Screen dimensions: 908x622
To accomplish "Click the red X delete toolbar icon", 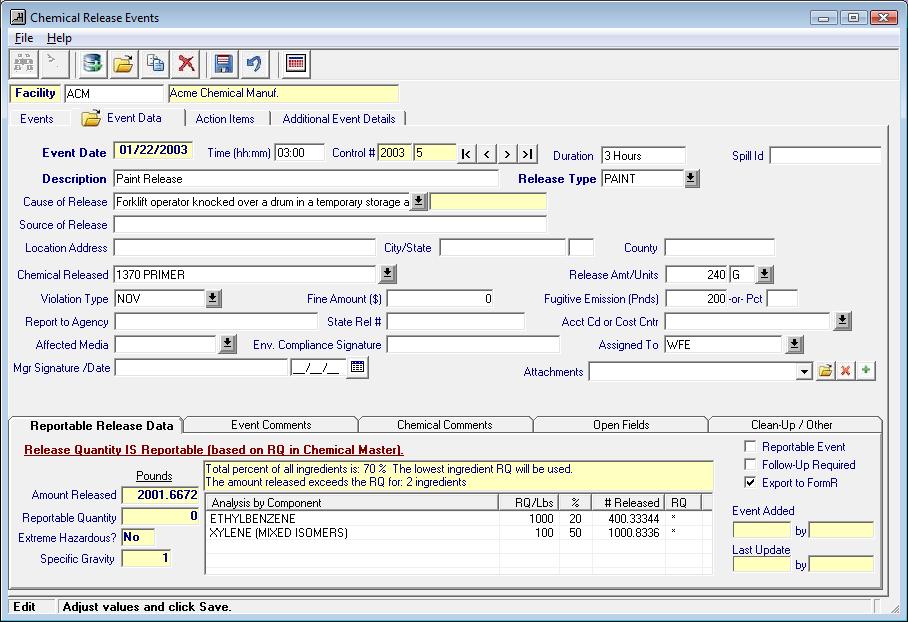I will (x=186, y=63).
